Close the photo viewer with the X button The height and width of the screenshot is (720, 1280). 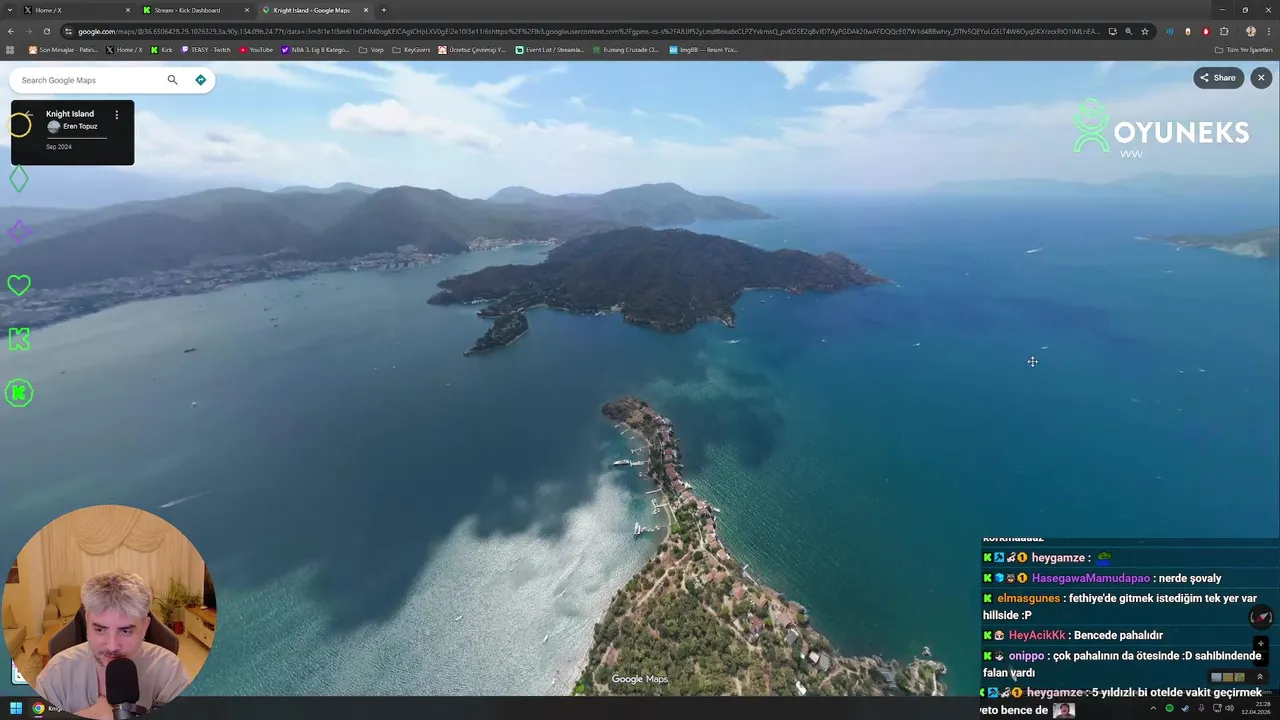(1261, 78)
